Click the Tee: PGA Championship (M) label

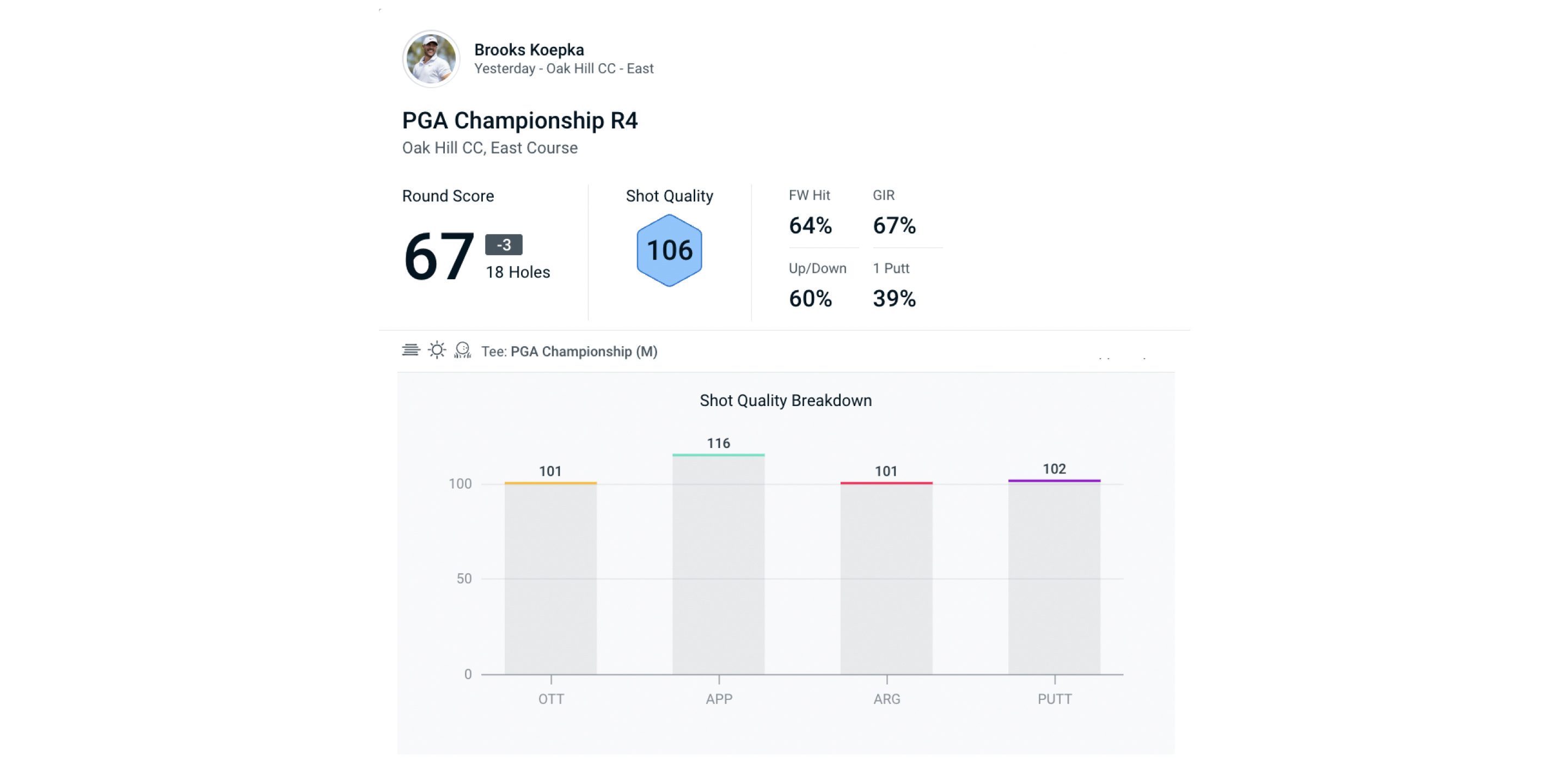click(x=568, y=351)
